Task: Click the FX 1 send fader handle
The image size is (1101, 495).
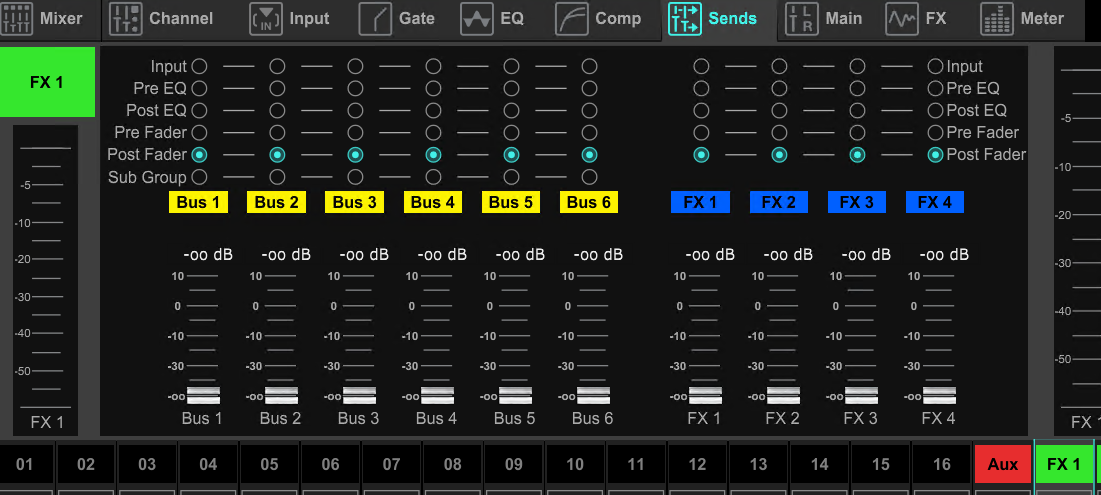Action: click(705, 396)
